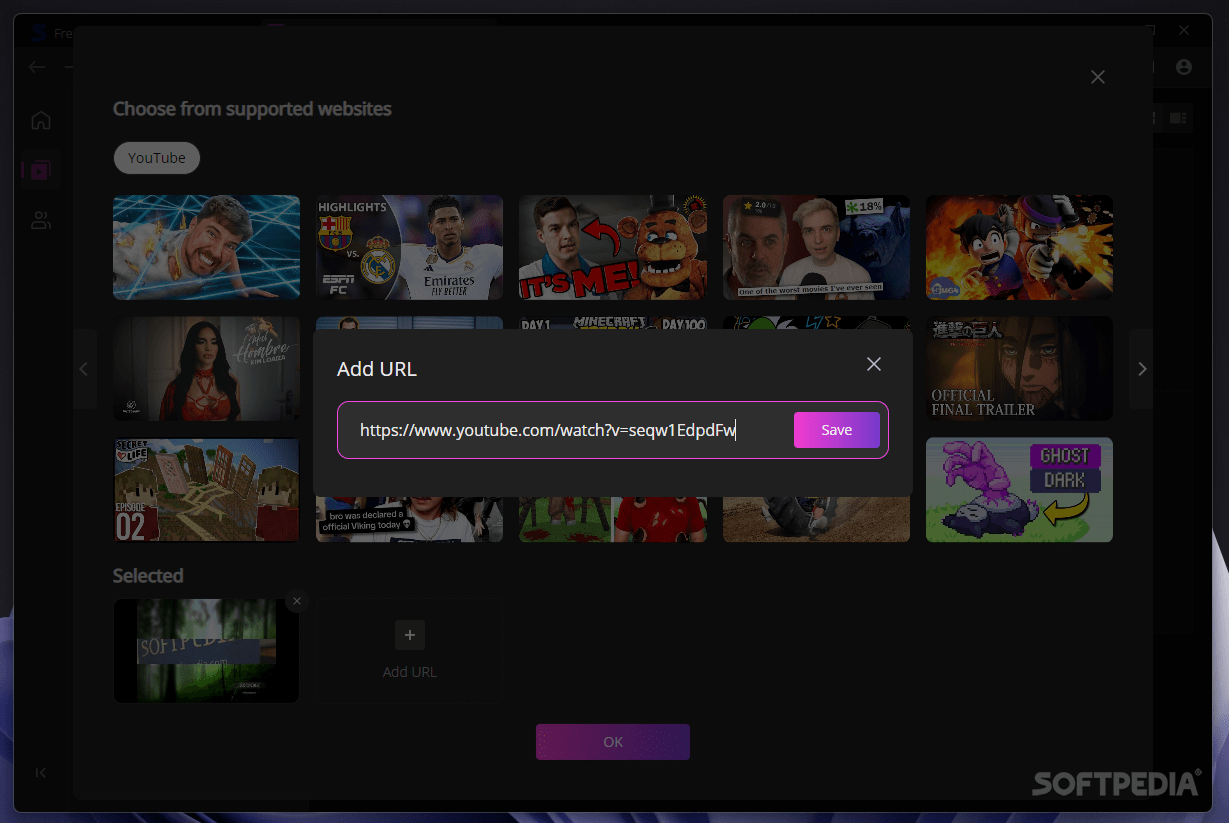Go to the previous thumbnails page
The height and width of the screenshot is (823, 1229).
(x=84, y=369)
